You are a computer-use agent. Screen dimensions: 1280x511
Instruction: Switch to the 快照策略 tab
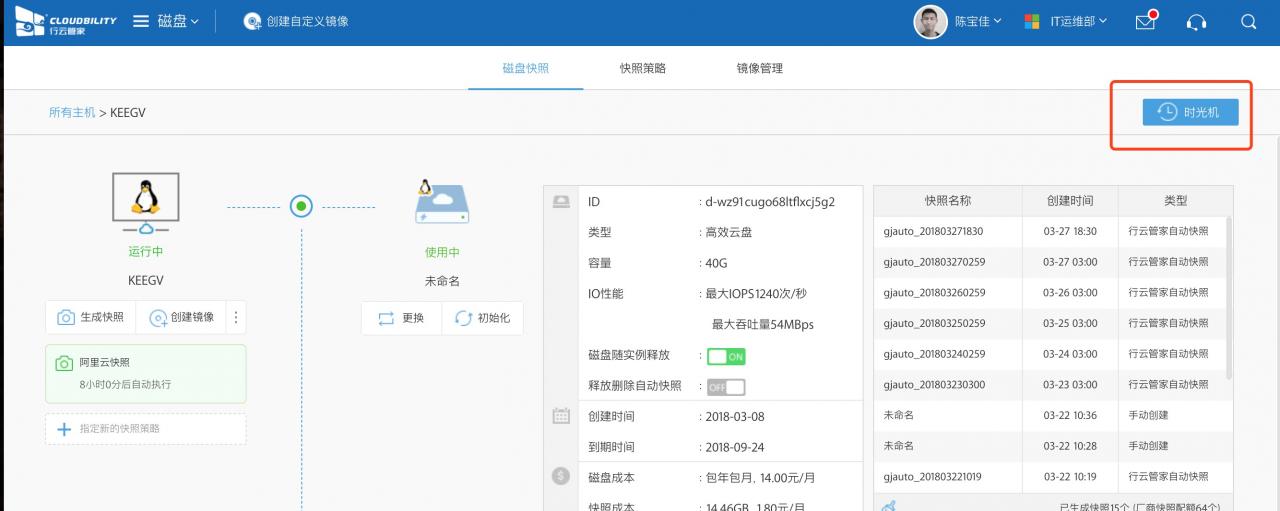coord(642,68)
